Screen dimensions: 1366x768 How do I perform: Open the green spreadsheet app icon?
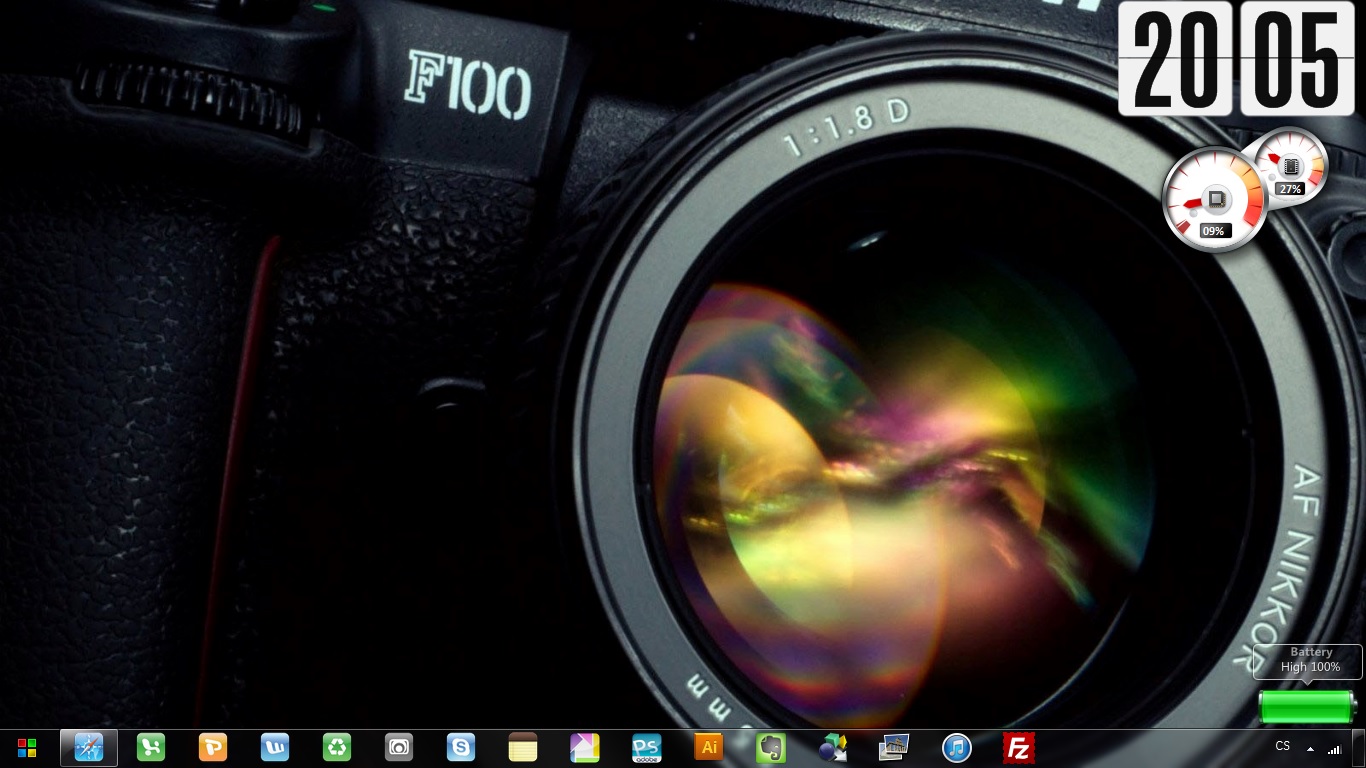pos(151,748)
